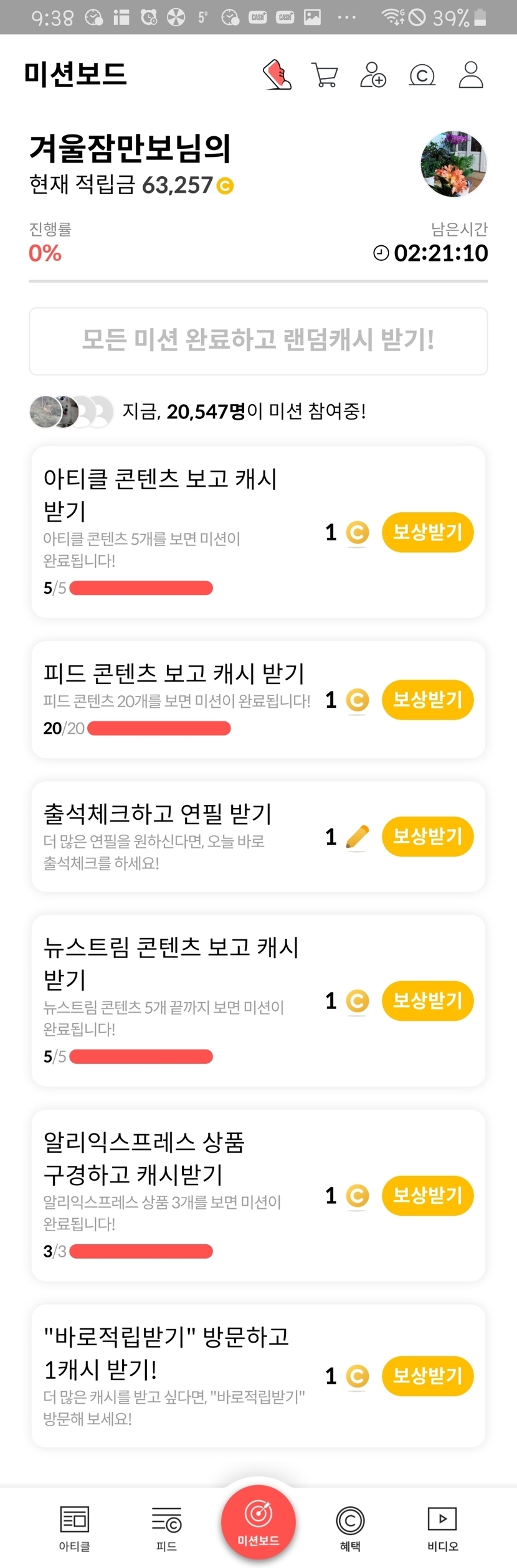Open the cash coin icon in header

(x=422, y=75)
